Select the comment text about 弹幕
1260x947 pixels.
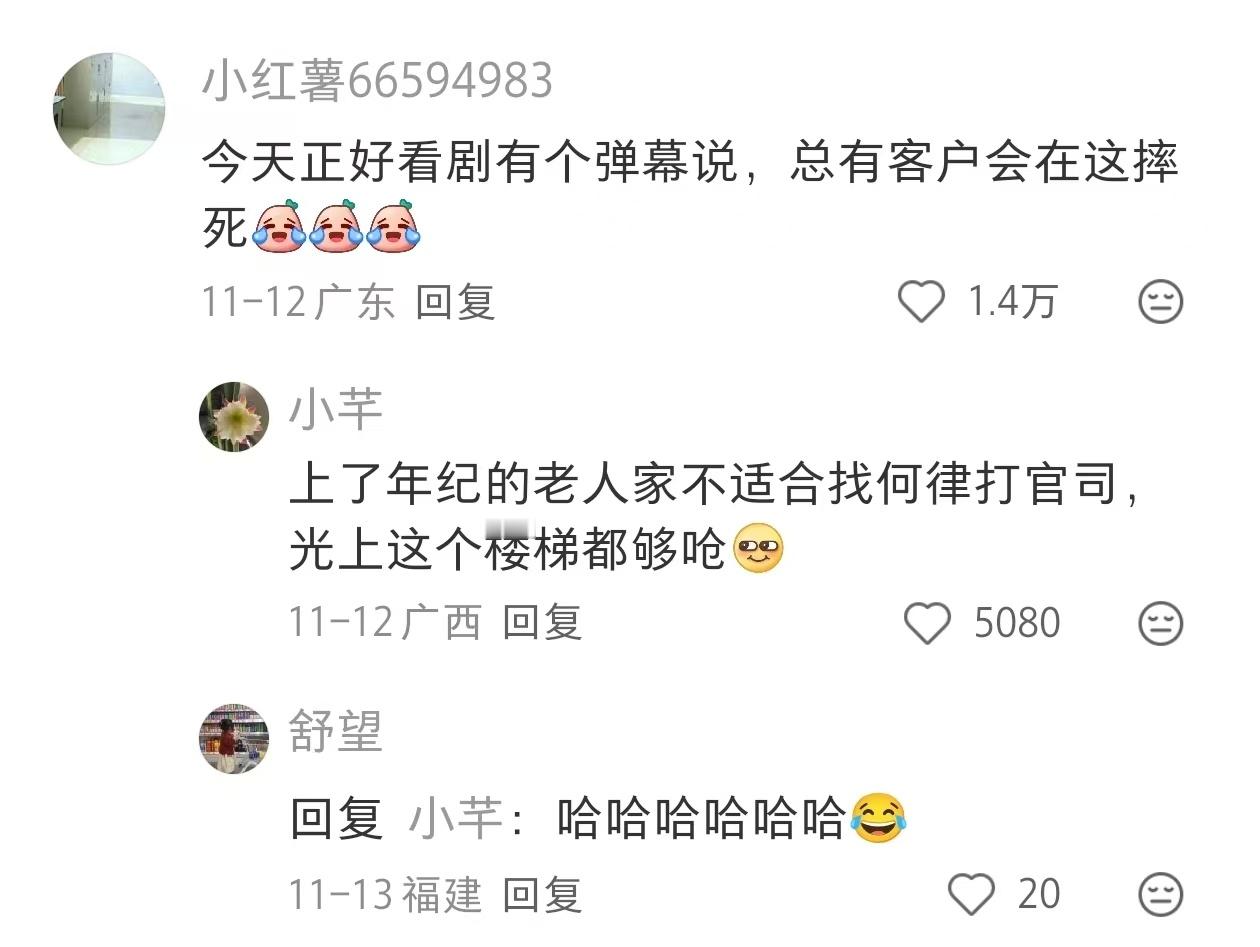[690, 193]
